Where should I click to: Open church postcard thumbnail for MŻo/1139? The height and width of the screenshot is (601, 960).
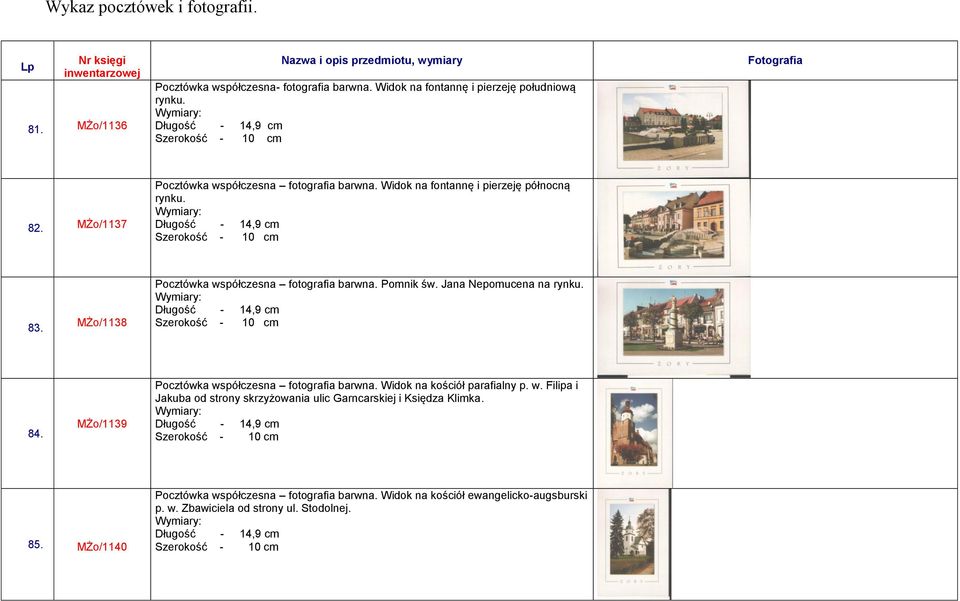tap(634, 433)
